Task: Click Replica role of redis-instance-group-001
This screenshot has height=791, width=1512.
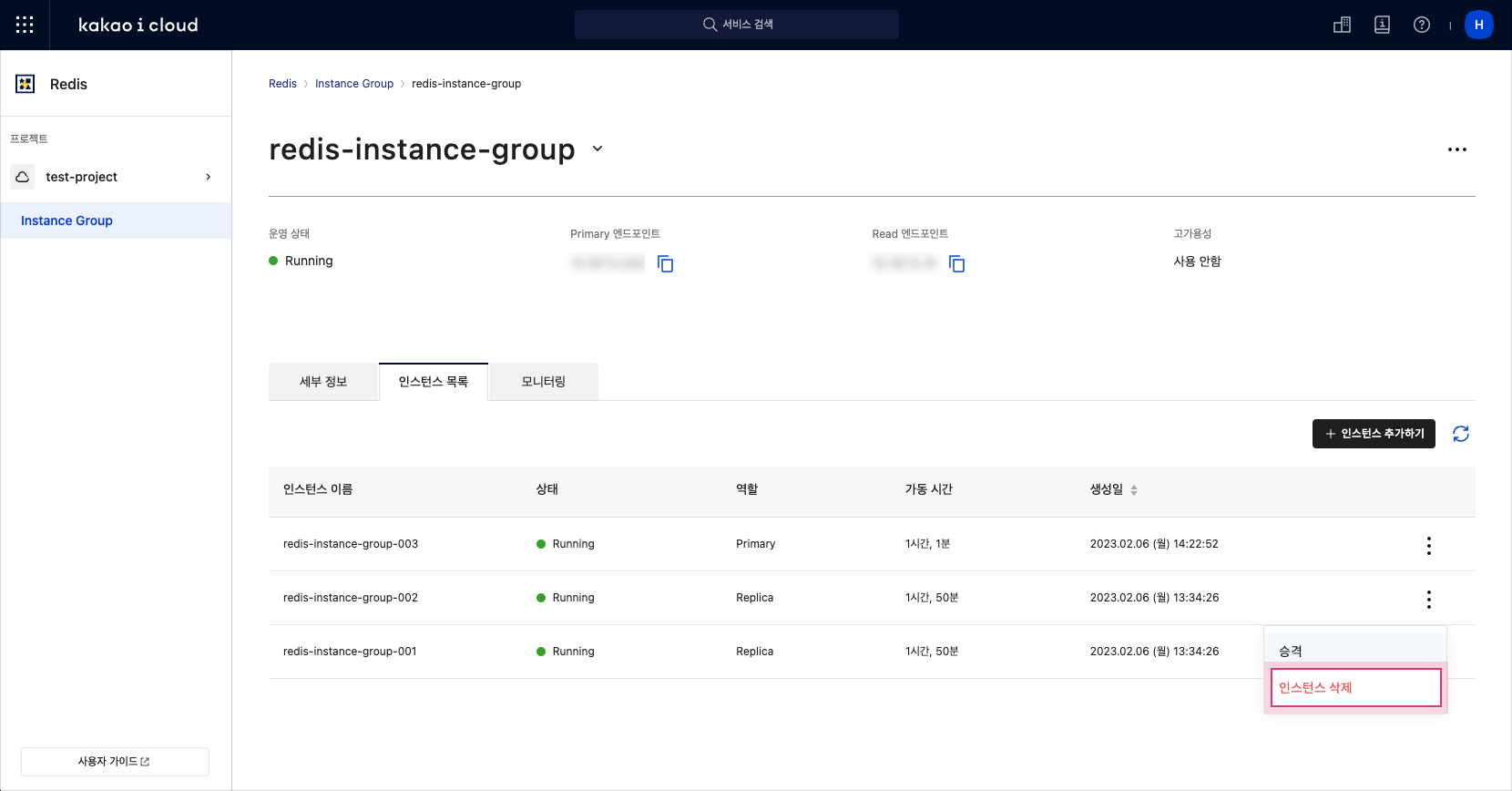Action: coord(755,652)
